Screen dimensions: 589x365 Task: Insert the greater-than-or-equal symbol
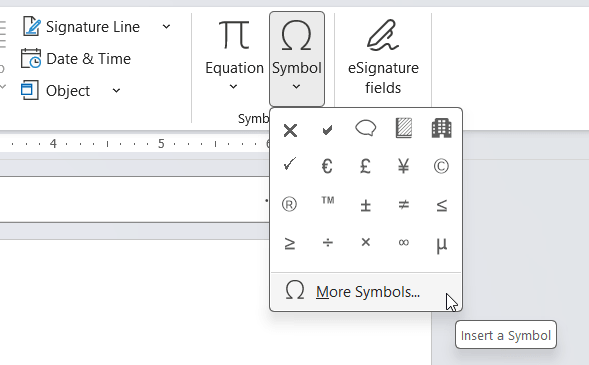coord(290,243)
